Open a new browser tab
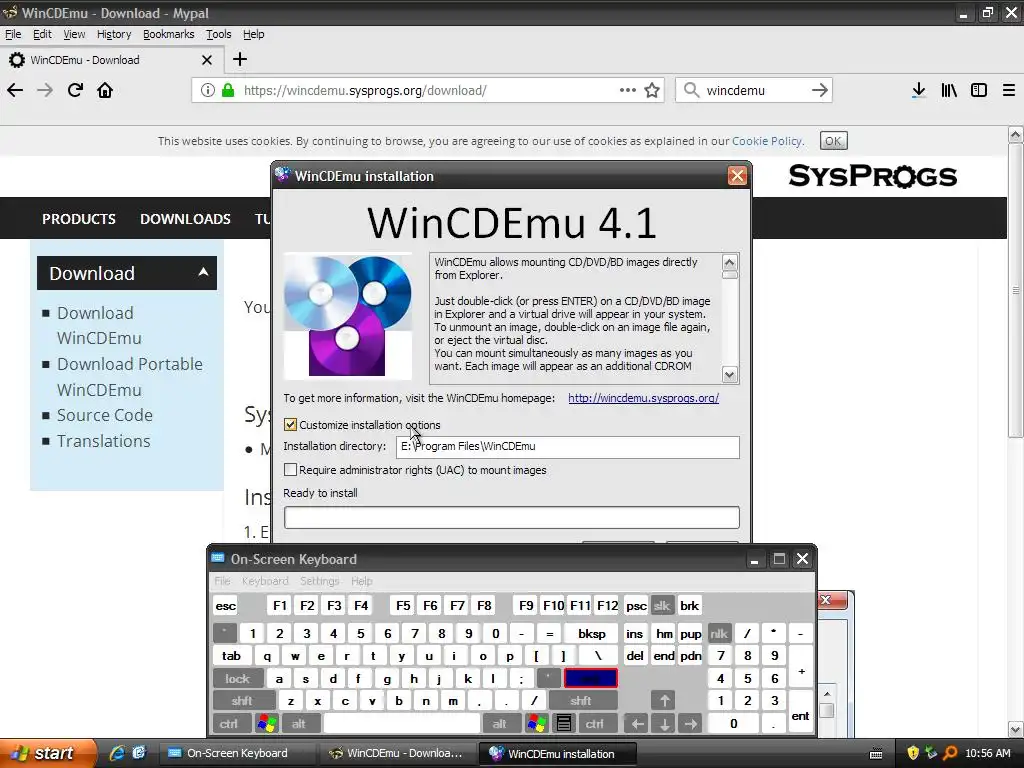The width and height of the screenshot is (1024, 768). [240, 59]
